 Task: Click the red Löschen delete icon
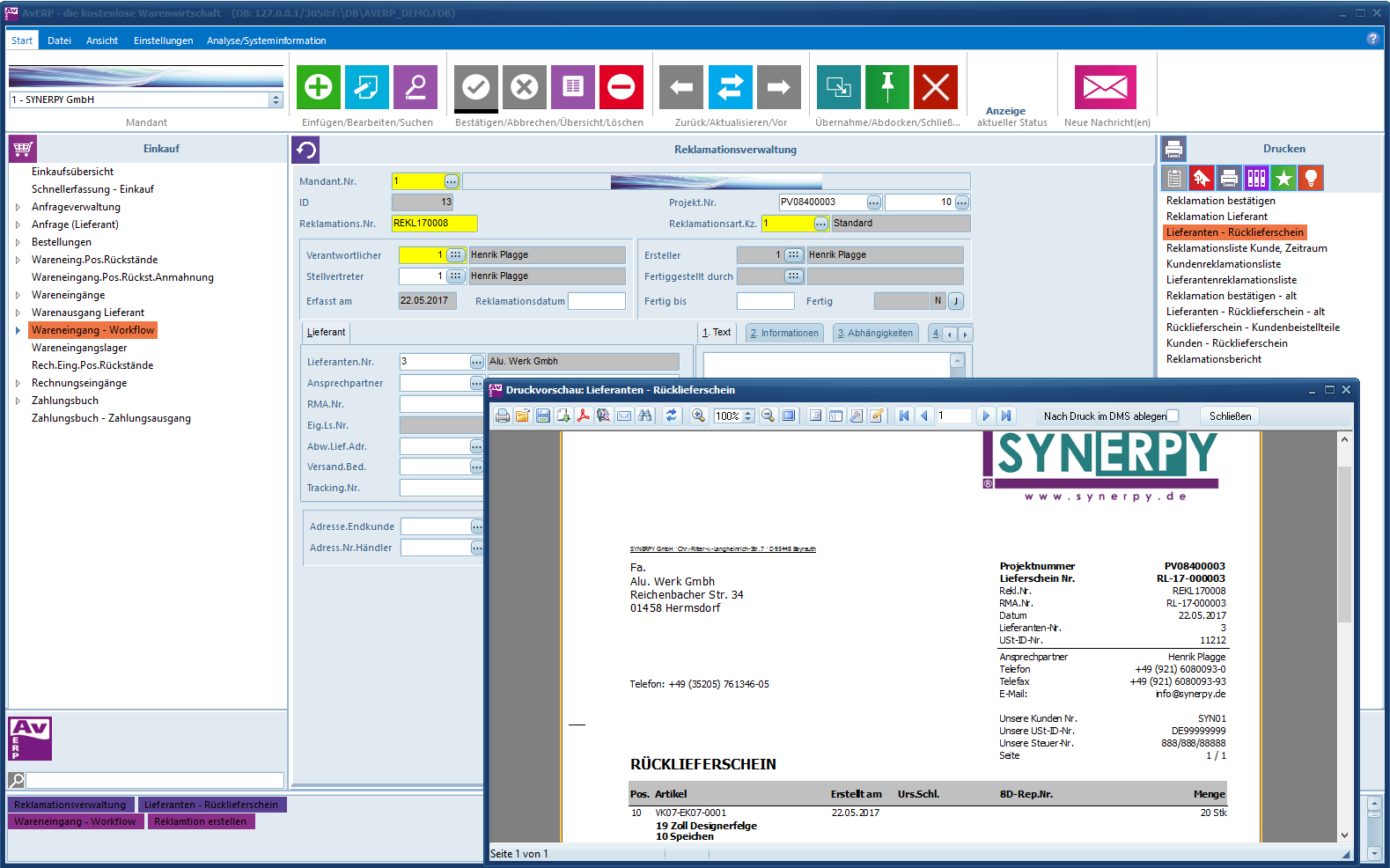(621, 87)
